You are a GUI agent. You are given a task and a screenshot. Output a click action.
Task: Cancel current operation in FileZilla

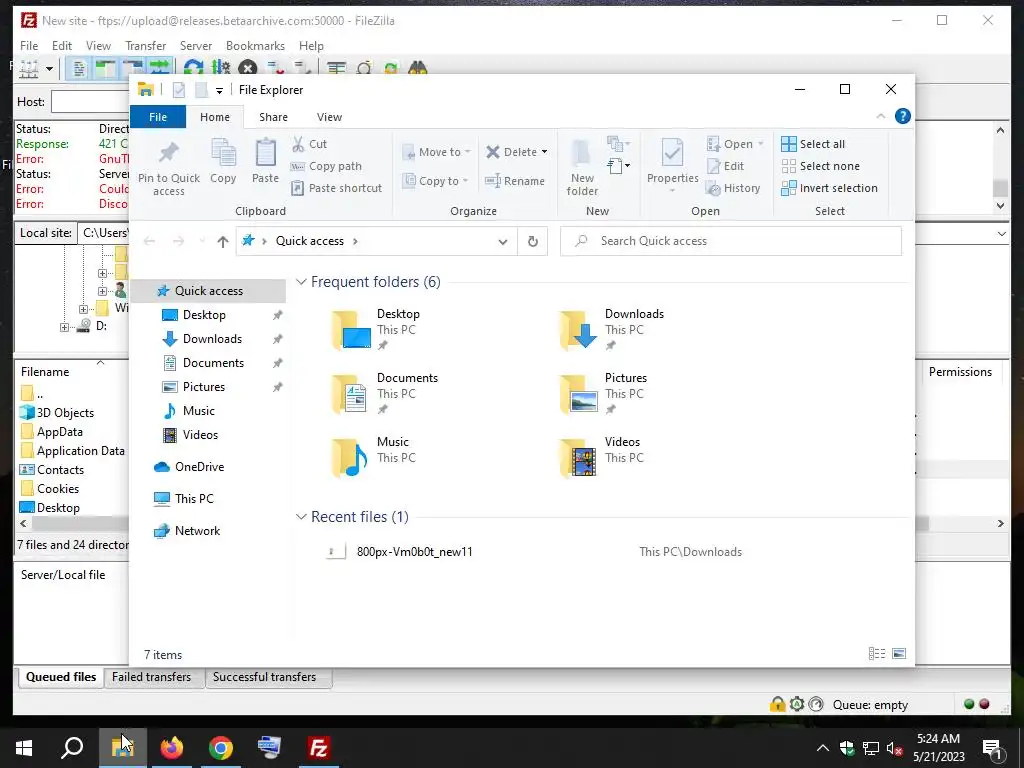(x=247, y=67)
